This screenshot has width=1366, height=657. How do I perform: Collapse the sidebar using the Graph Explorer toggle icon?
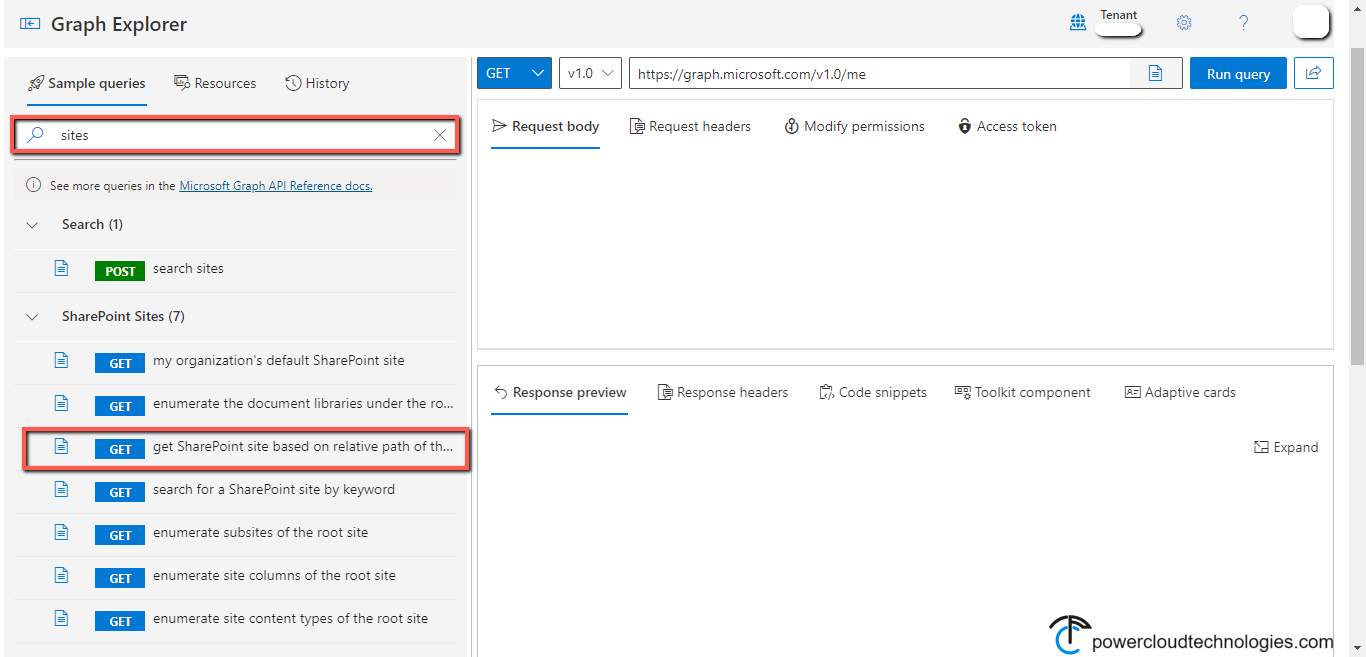point(30,24)
